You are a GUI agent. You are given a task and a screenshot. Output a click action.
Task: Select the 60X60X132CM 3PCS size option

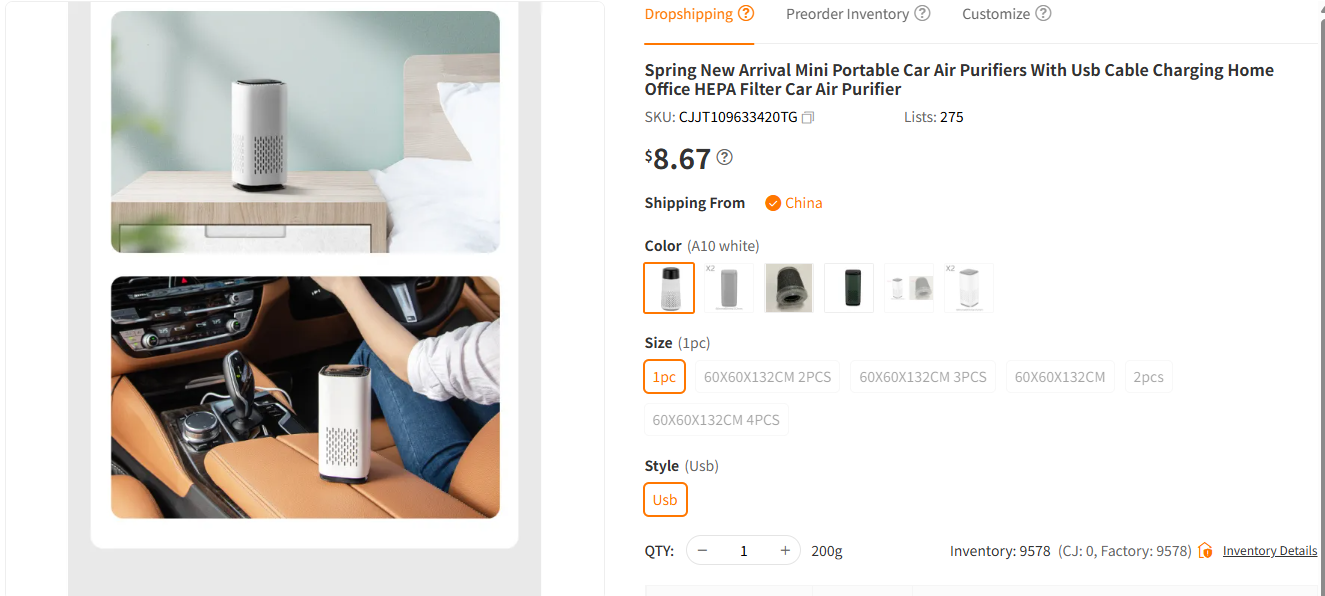point(922,376)
